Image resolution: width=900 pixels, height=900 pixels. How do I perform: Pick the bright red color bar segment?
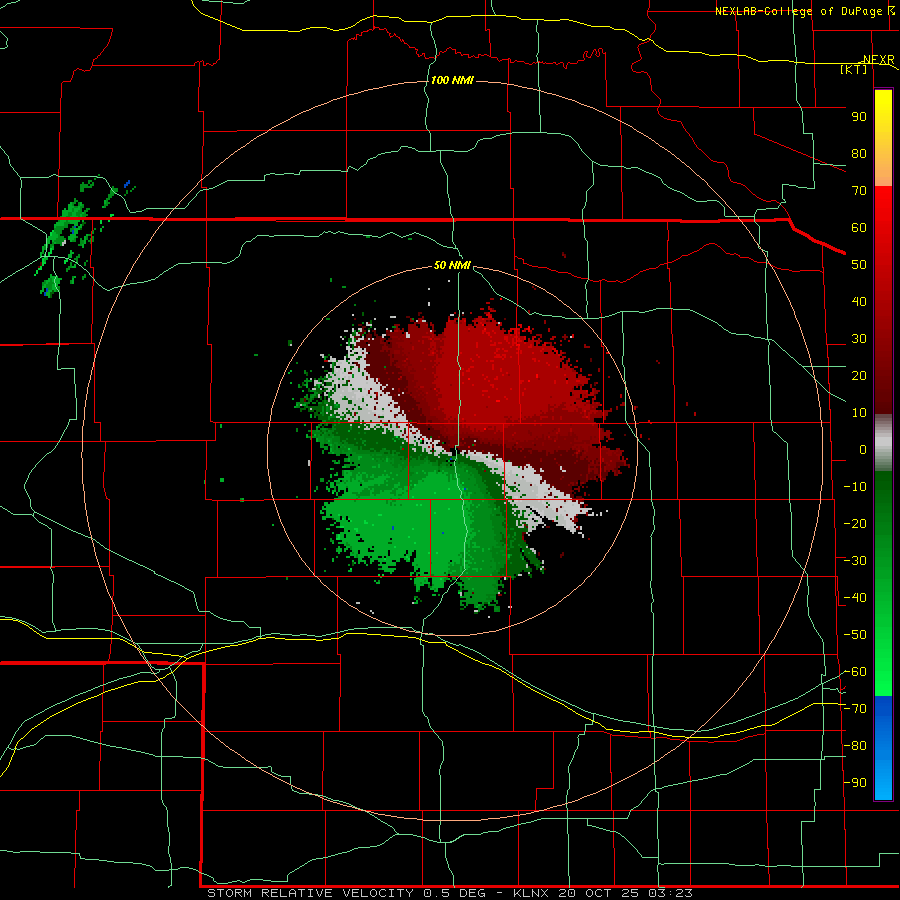883,230
